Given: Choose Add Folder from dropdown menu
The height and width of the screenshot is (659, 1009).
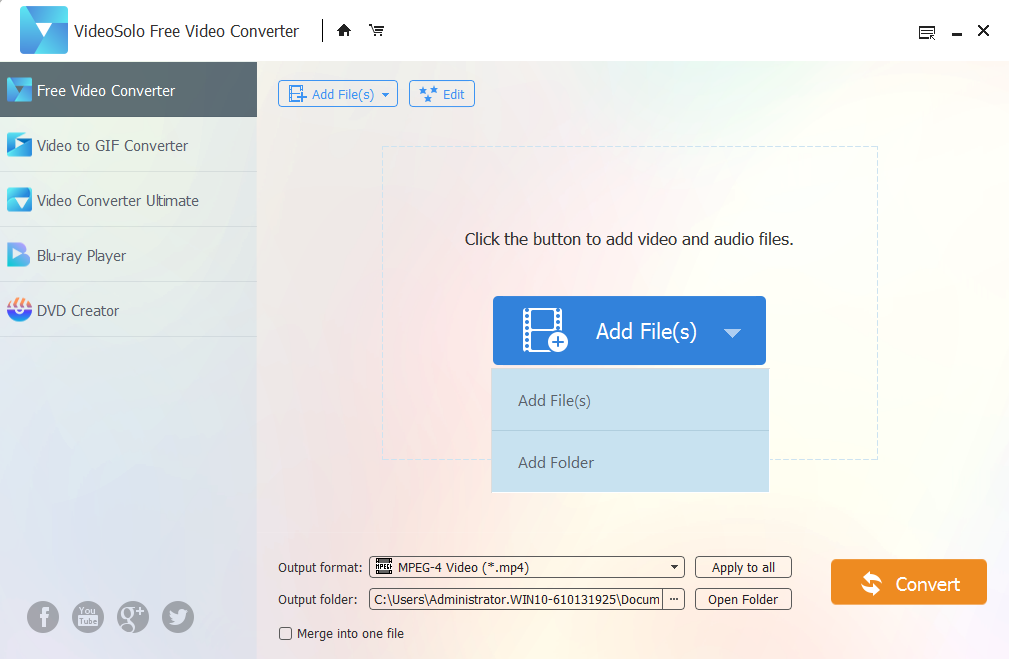Looking at the screenshot, I should click(630, 462).
